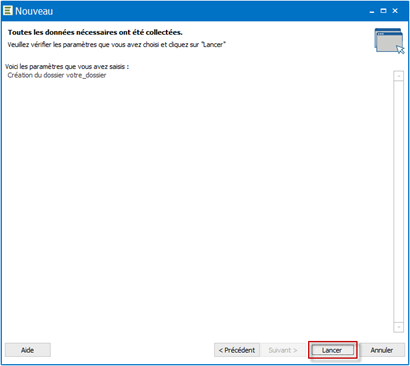Maximize the Nouveau window
Screen dimensions: 410x366
click(383, 11)
